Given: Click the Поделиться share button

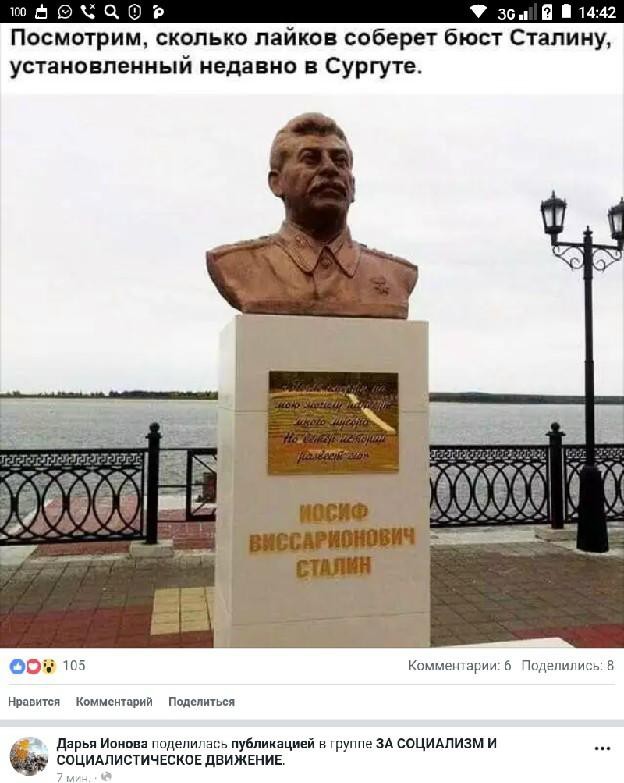Looking at the screenshot, I should (x=202, y=702).
